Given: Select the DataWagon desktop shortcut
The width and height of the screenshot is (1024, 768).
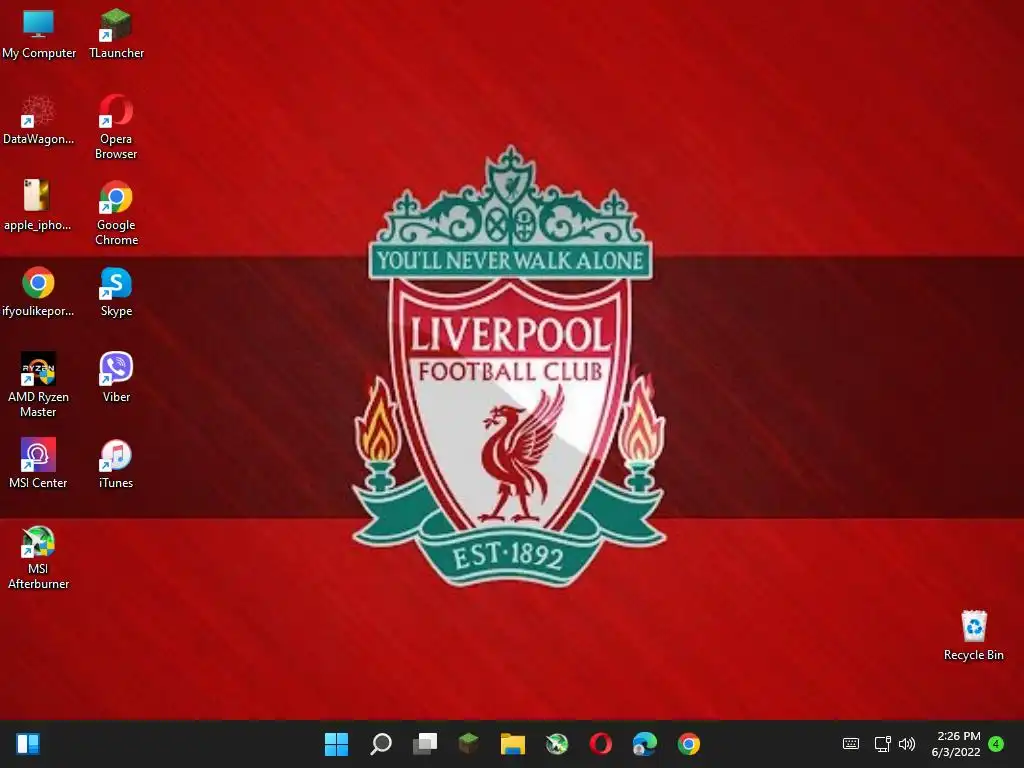Looking at the screenshot, I should pyautogui.click(x=38, y=120).
